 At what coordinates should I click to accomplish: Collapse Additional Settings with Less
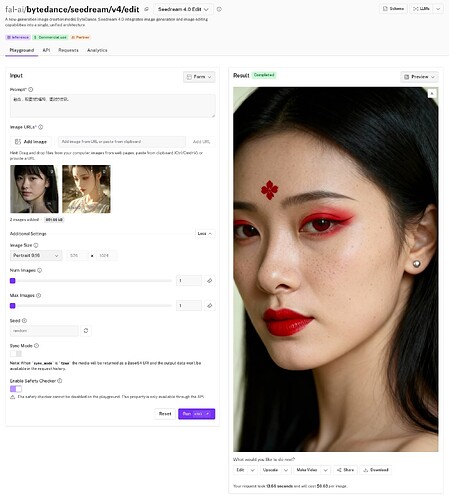[205, 234]
